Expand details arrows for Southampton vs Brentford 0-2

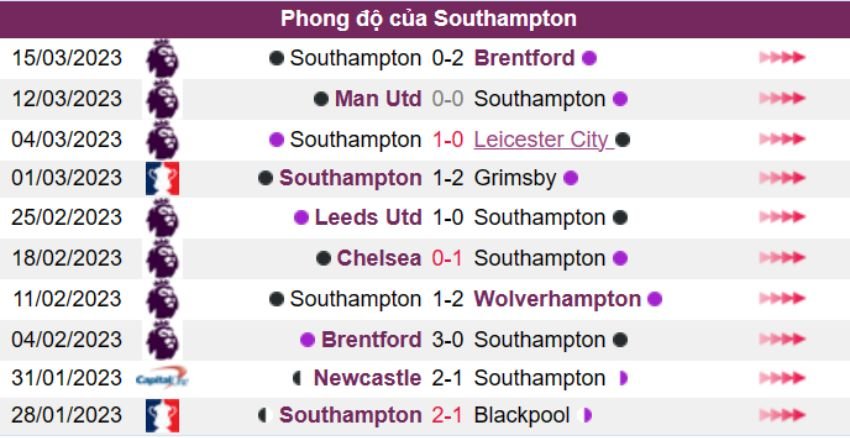781,58
